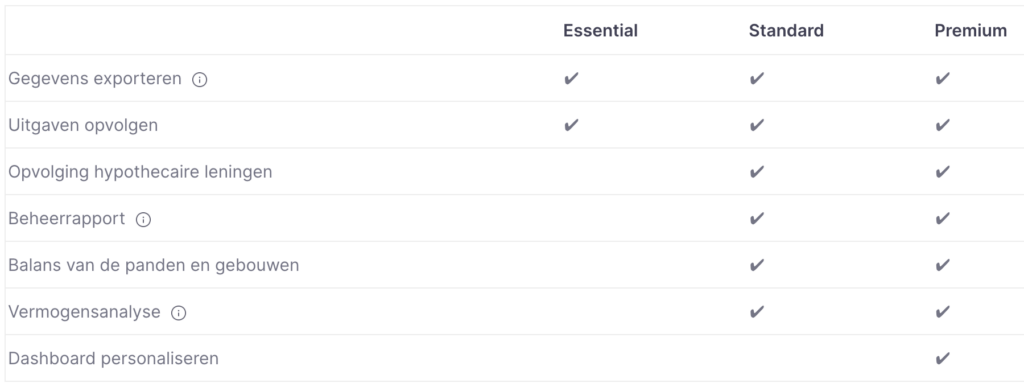This screenshot has height=387, width=1024.
Task: Click Premium checkmark for Vermogensanalyse row
Action: point(942,312)
